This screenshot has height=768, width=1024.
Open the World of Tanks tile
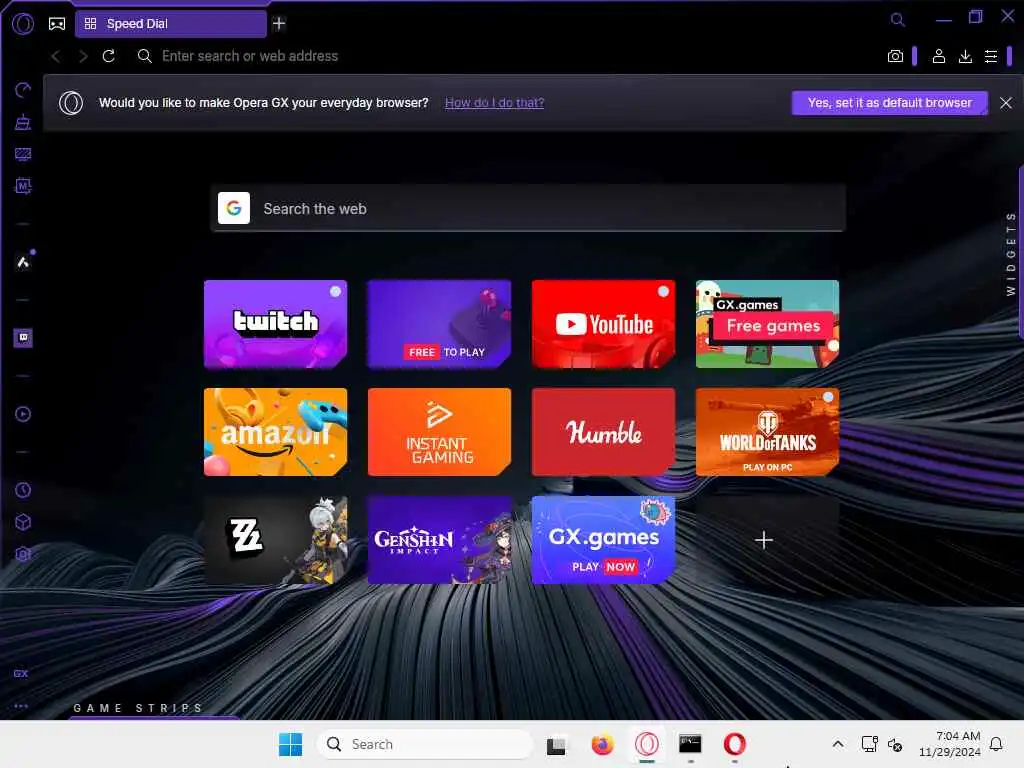pos(767,432)
